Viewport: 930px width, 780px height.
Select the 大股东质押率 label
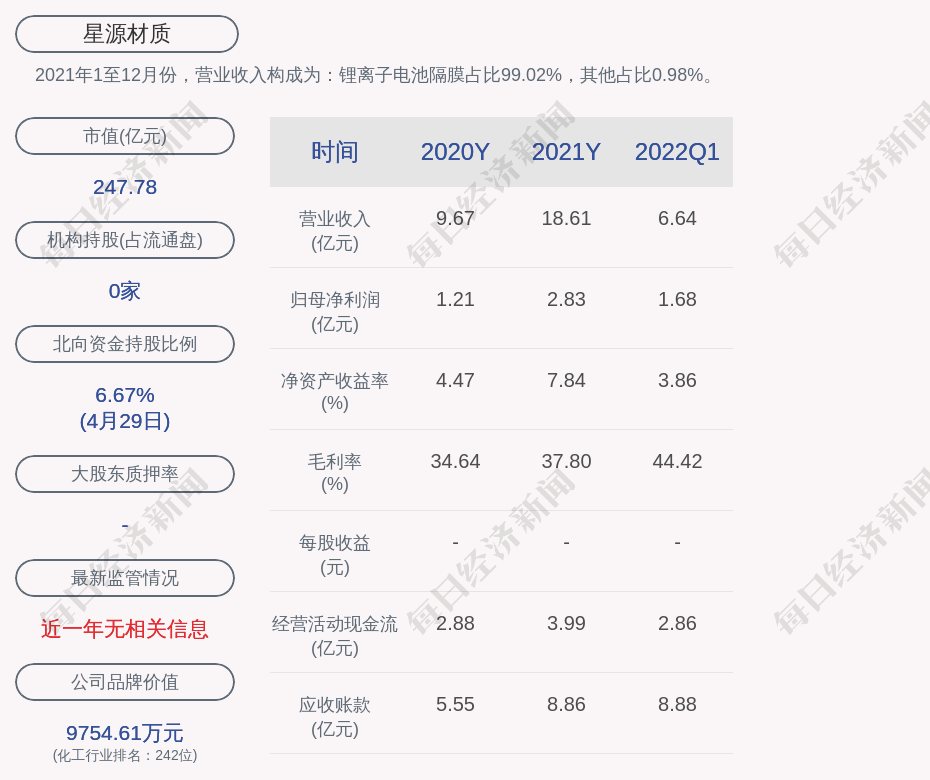(x=125, y=474)
